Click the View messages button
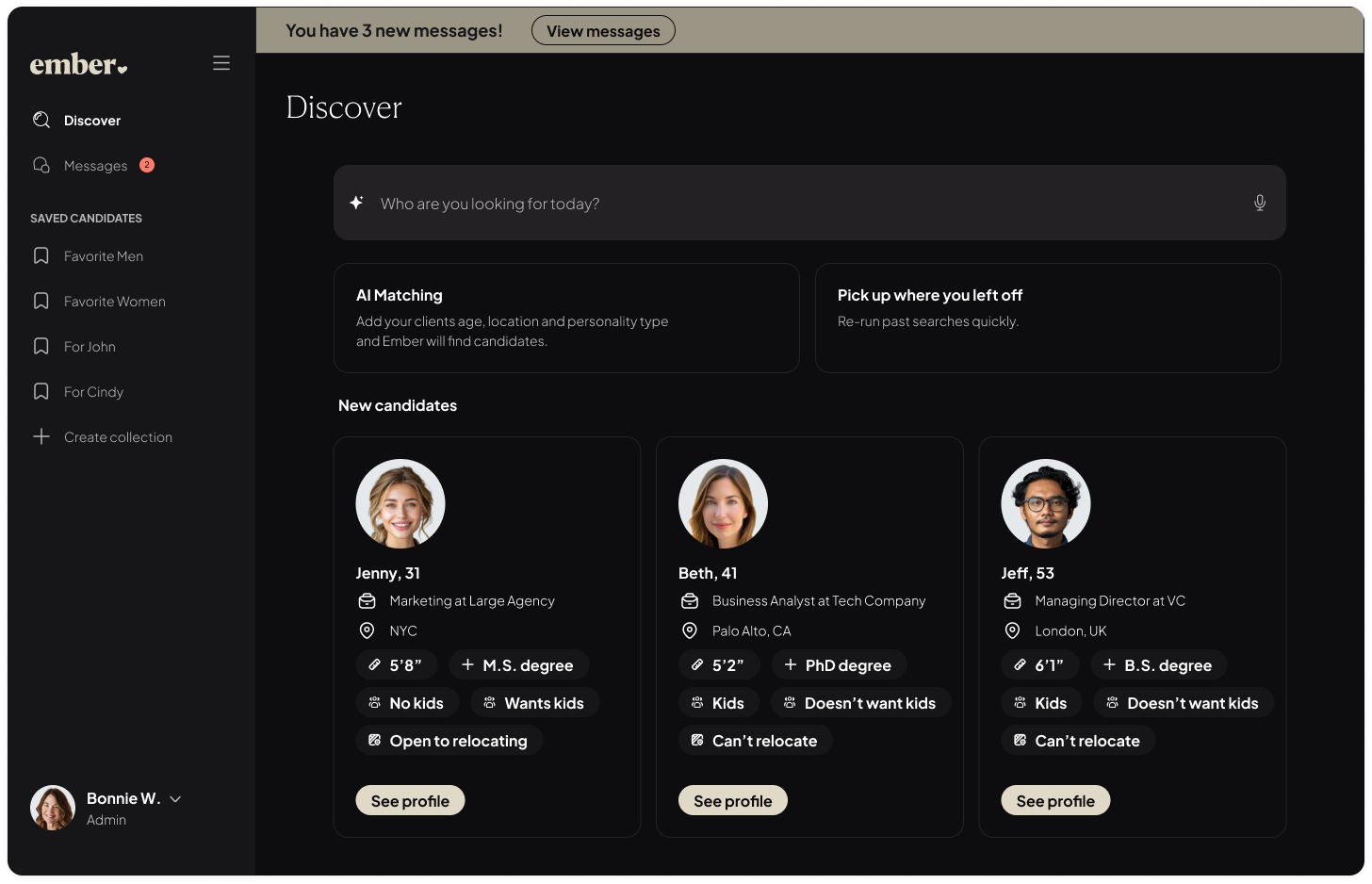The image size is (1372, 884). tap(603, 31)
